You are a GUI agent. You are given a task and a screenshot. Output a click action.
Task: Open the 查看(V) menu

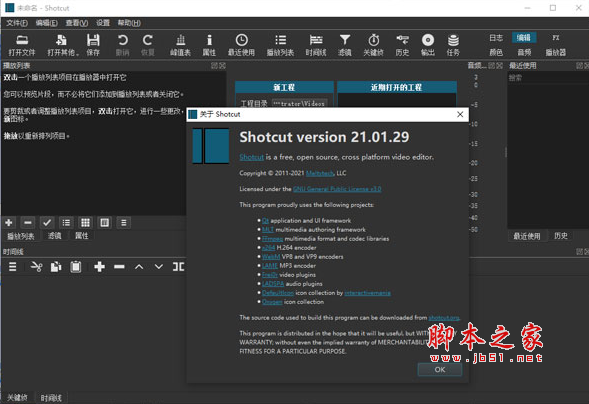(x=77, y=23)
